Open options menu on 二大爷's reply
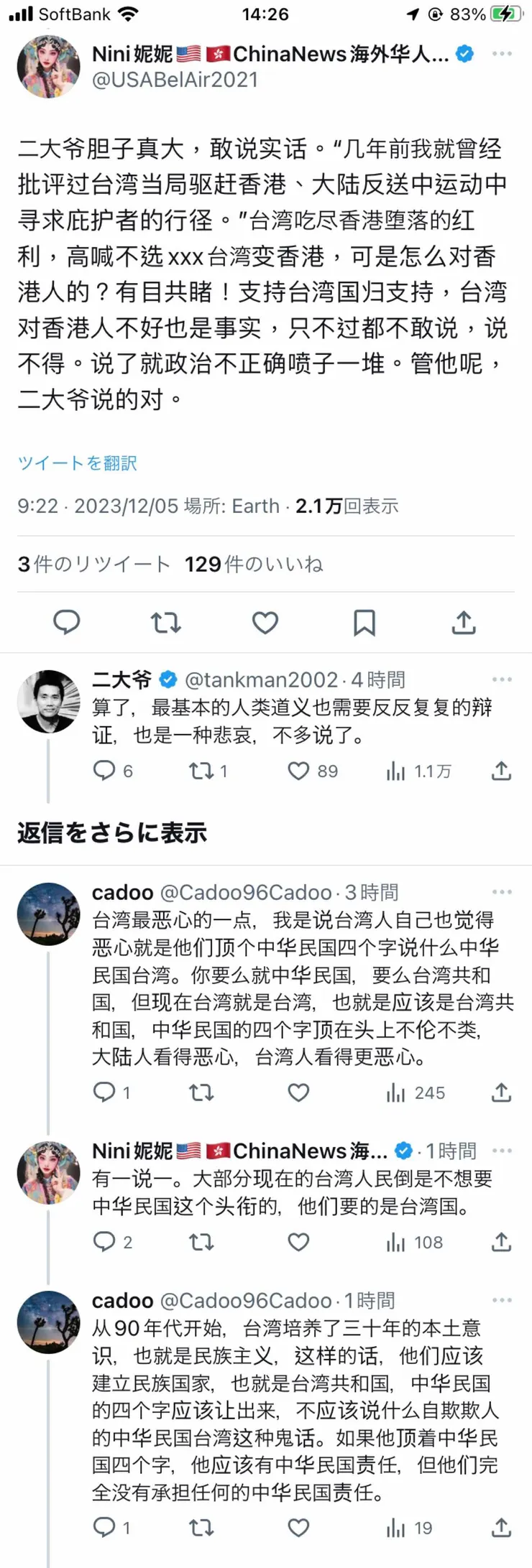This screenshot has width=532, height=1568. coord(502,680)
